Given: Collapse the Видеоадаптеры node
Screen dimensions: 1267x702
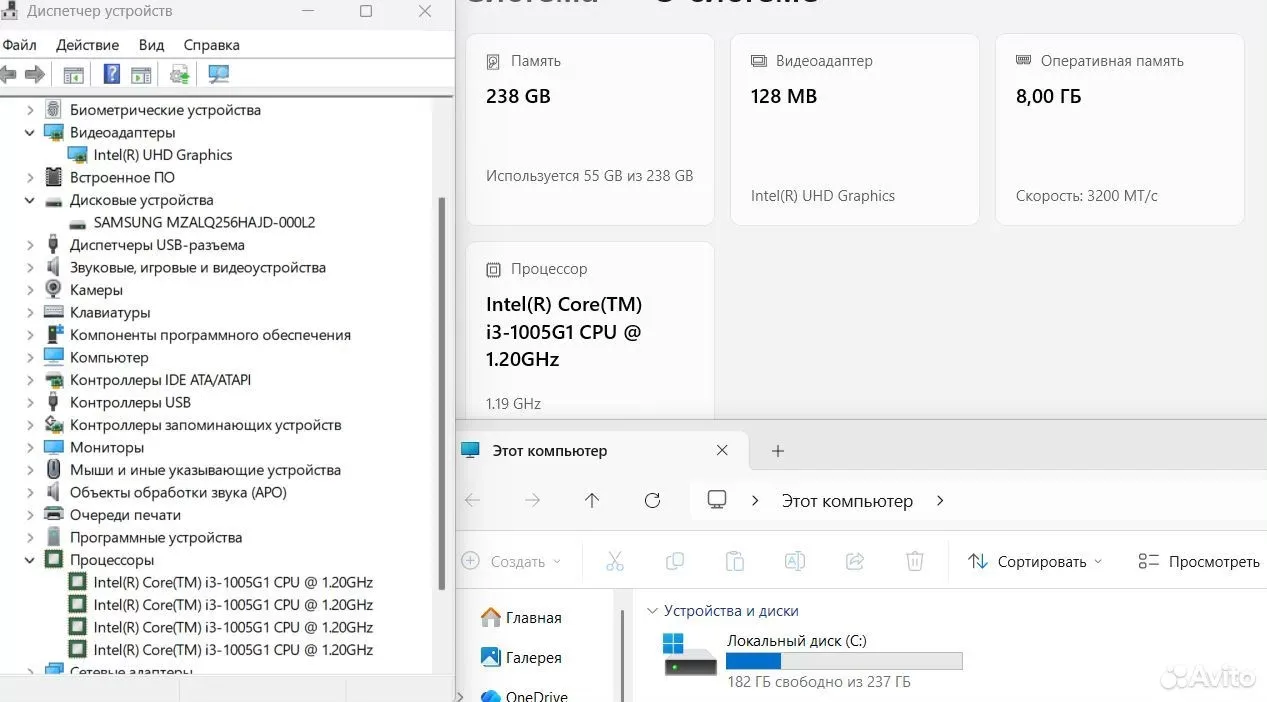Looking at the screenshot, I should [30, 132].
